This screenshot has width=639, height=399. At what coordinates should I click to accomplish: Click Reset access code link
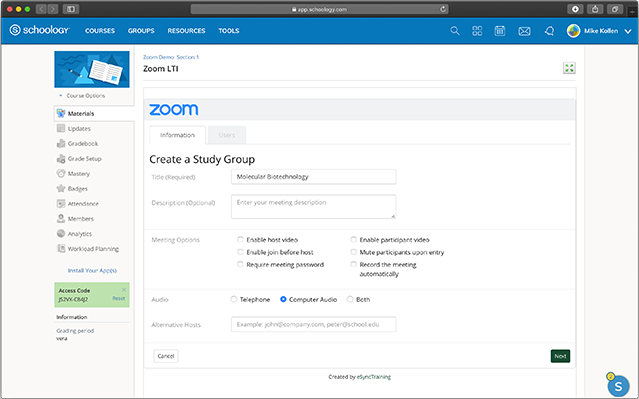coord(119,298)
